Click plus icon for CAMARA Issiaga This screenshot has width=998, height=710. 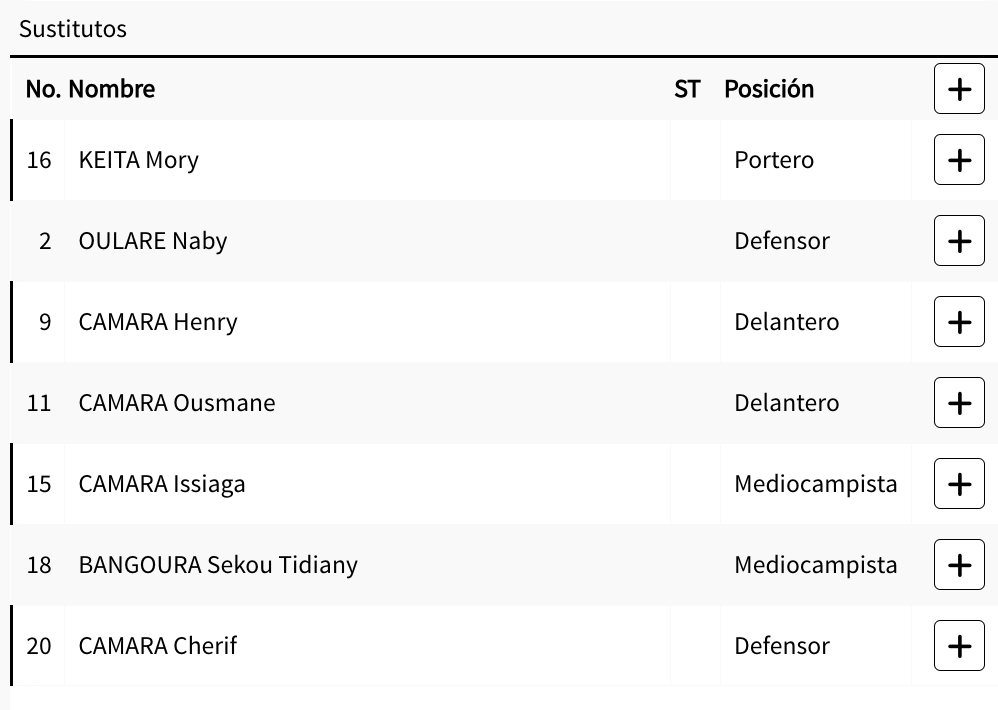click(x=959, y=484)
